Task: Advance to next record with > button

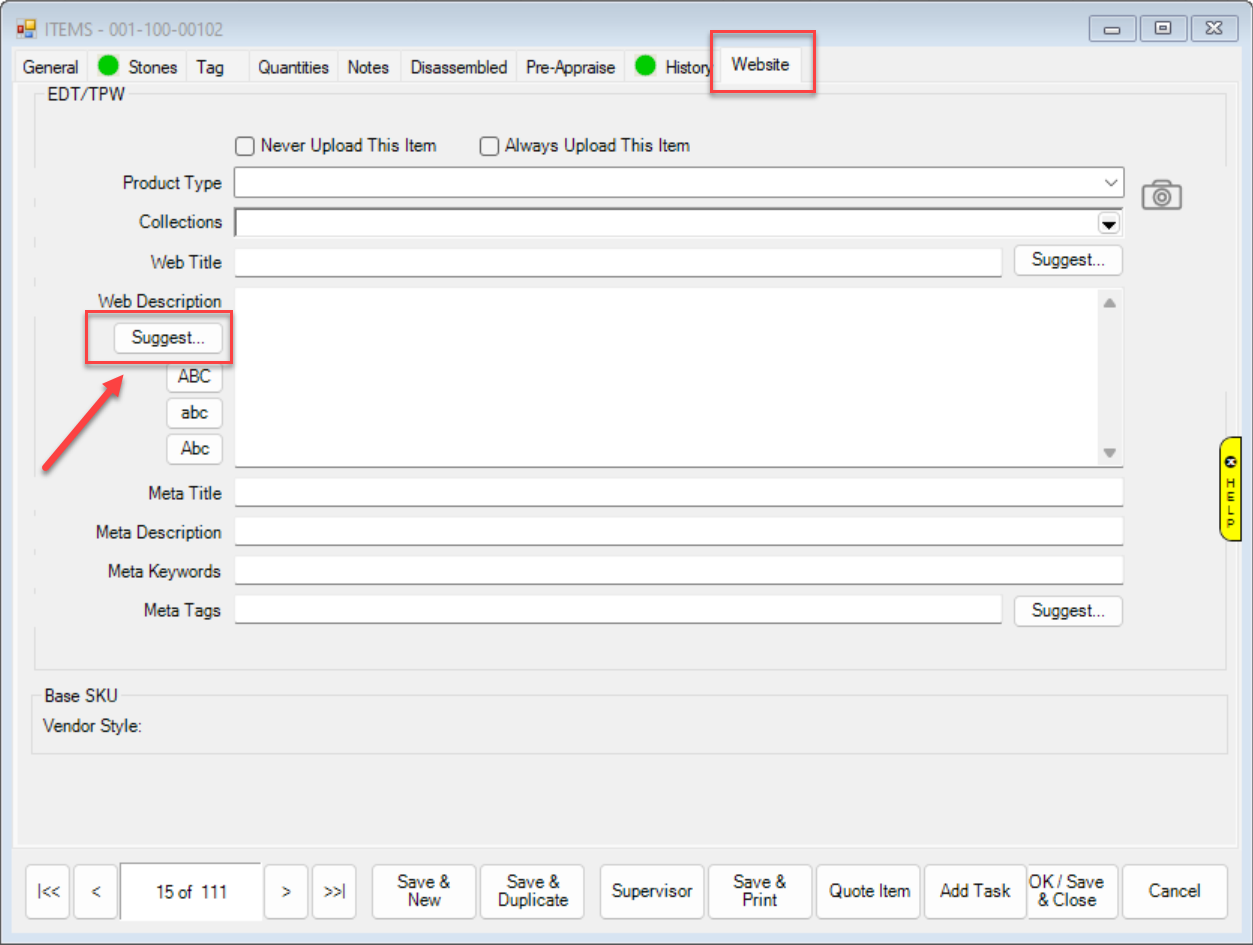Action: 286,891
